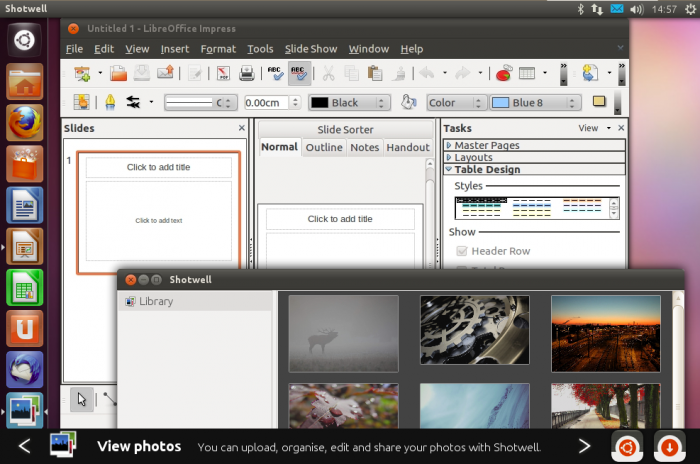Click Export Directly as PDF icon
This screenshot has height=464, width=700.
click(x=223, y=73)
